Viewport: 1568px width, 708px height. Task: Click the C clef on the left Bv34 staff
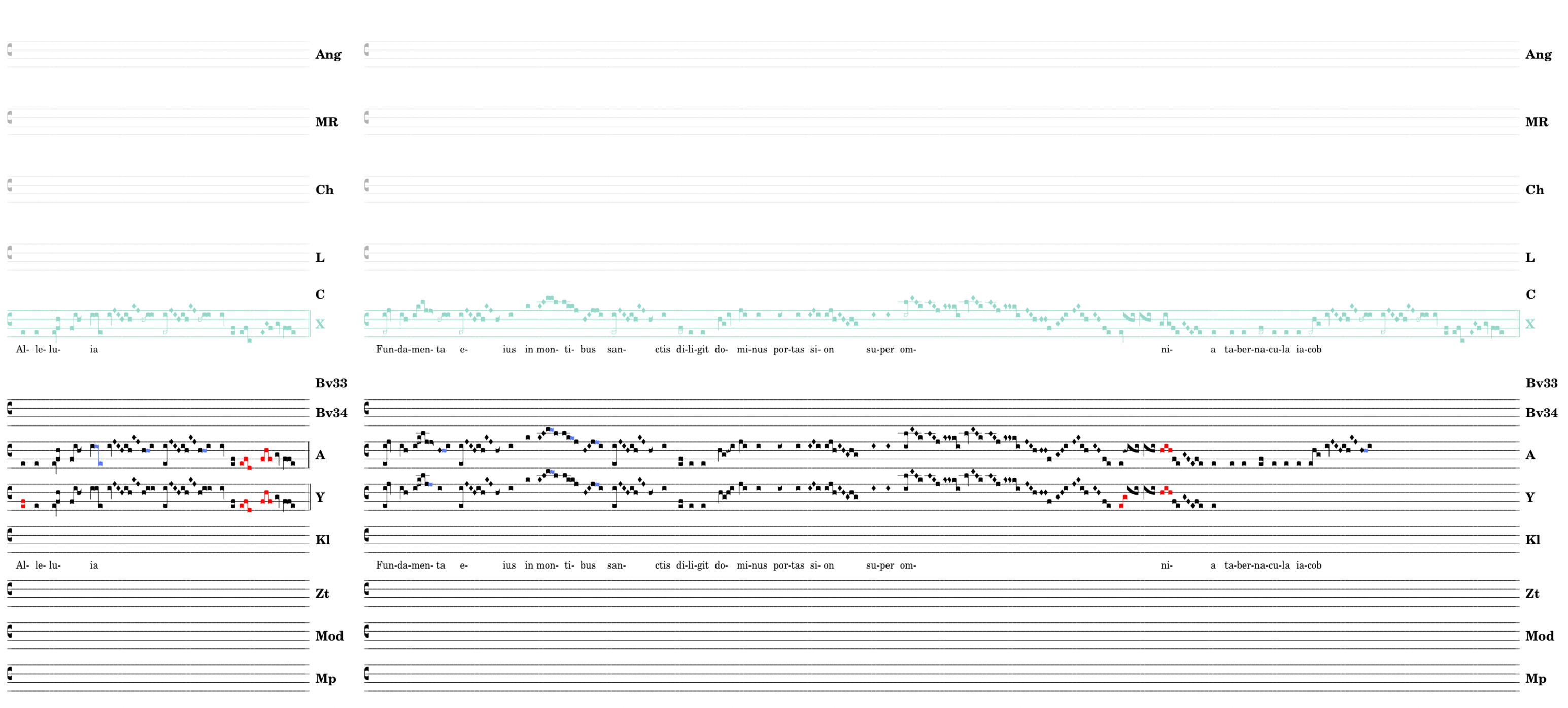tap(10, 408)
